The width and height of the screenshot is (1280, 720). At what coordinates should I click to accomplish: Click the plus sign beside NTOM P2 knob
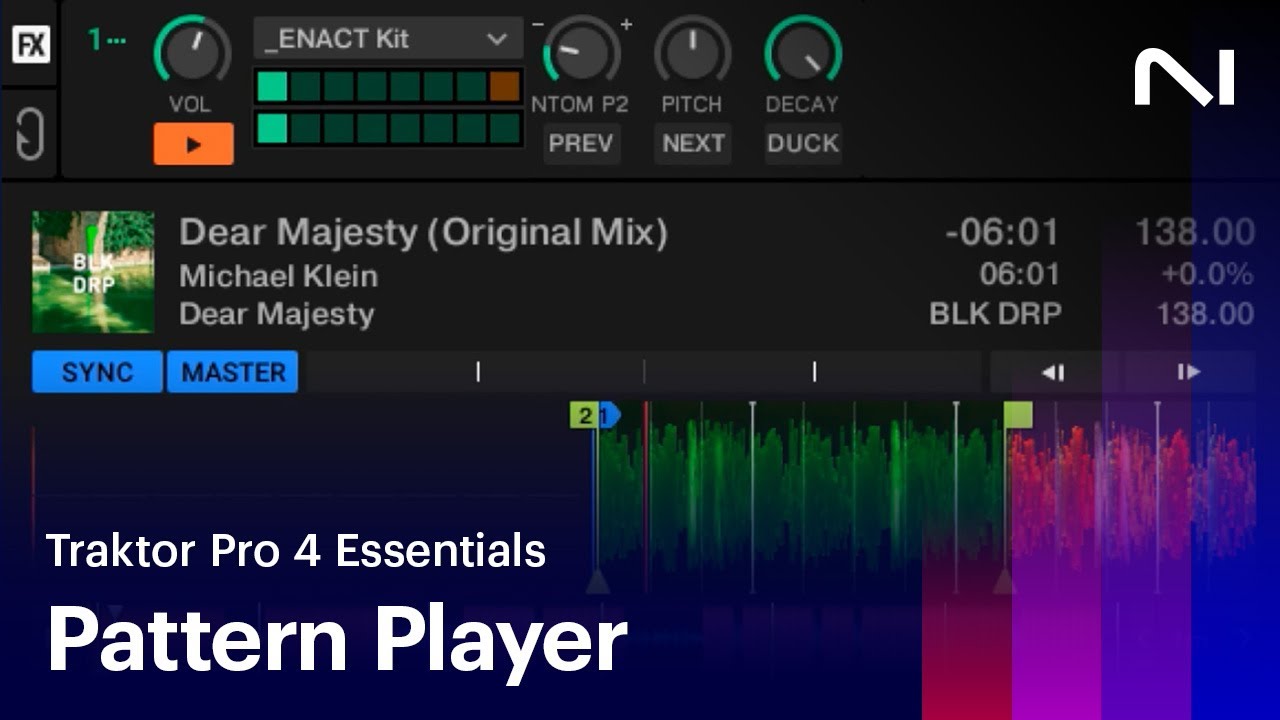click(626, 24)
